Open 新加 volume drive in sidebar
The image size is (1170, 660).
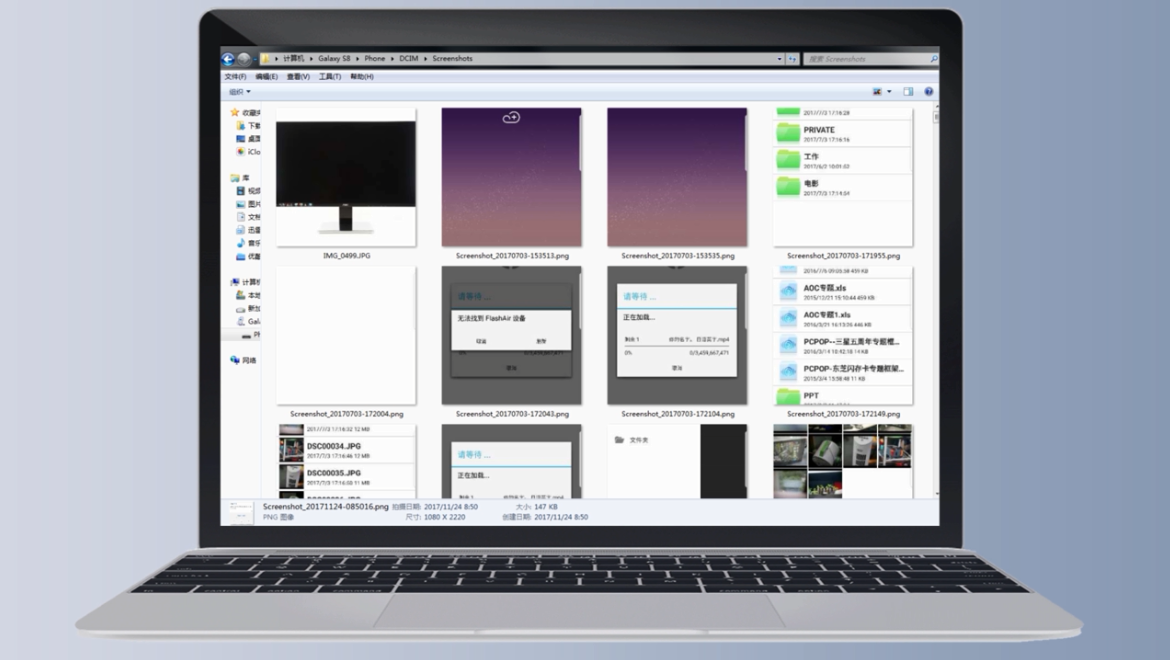[x=248, y=308]
